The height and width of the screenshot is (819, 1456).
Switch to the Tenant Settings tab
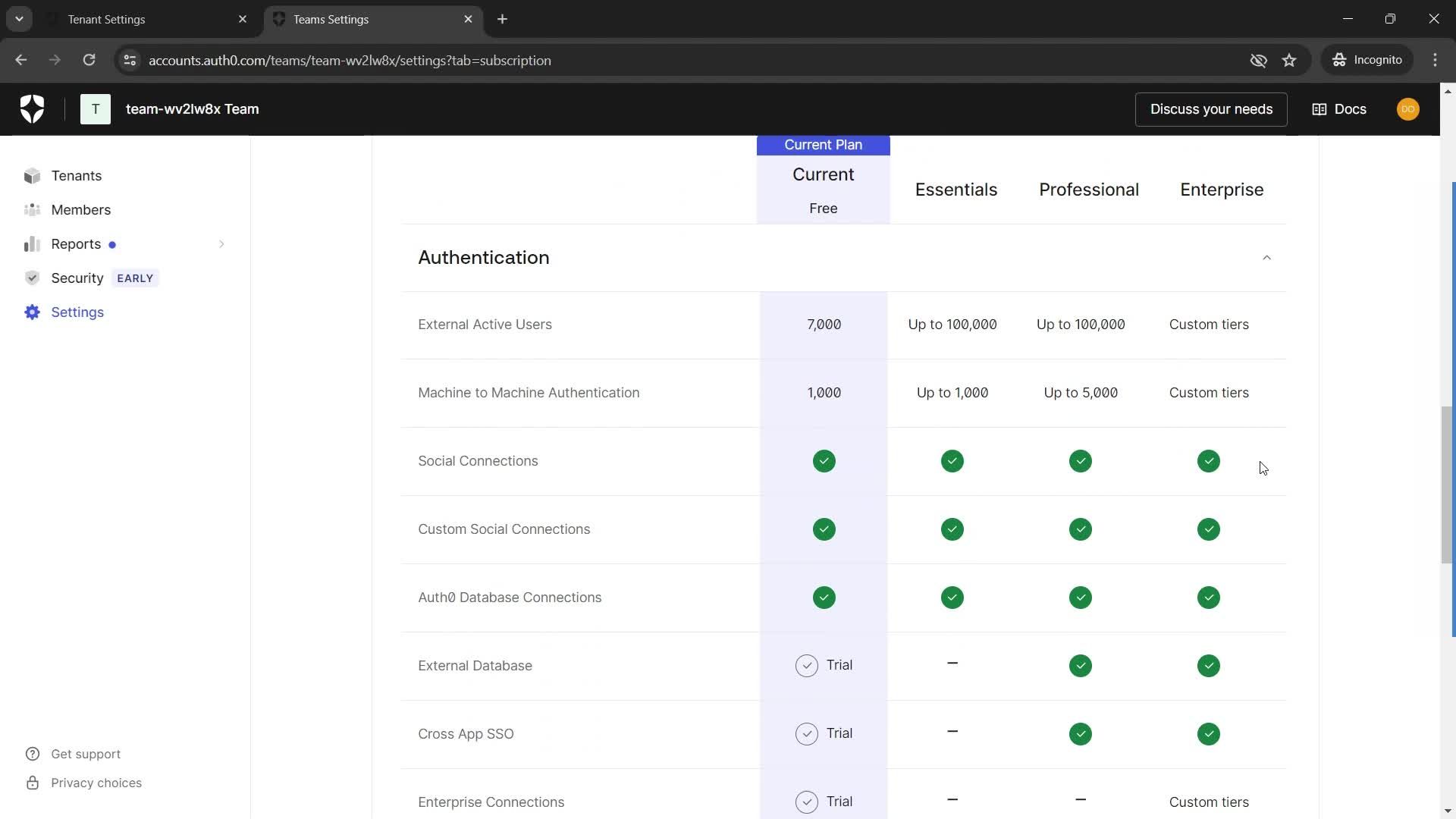click(149, 19)
